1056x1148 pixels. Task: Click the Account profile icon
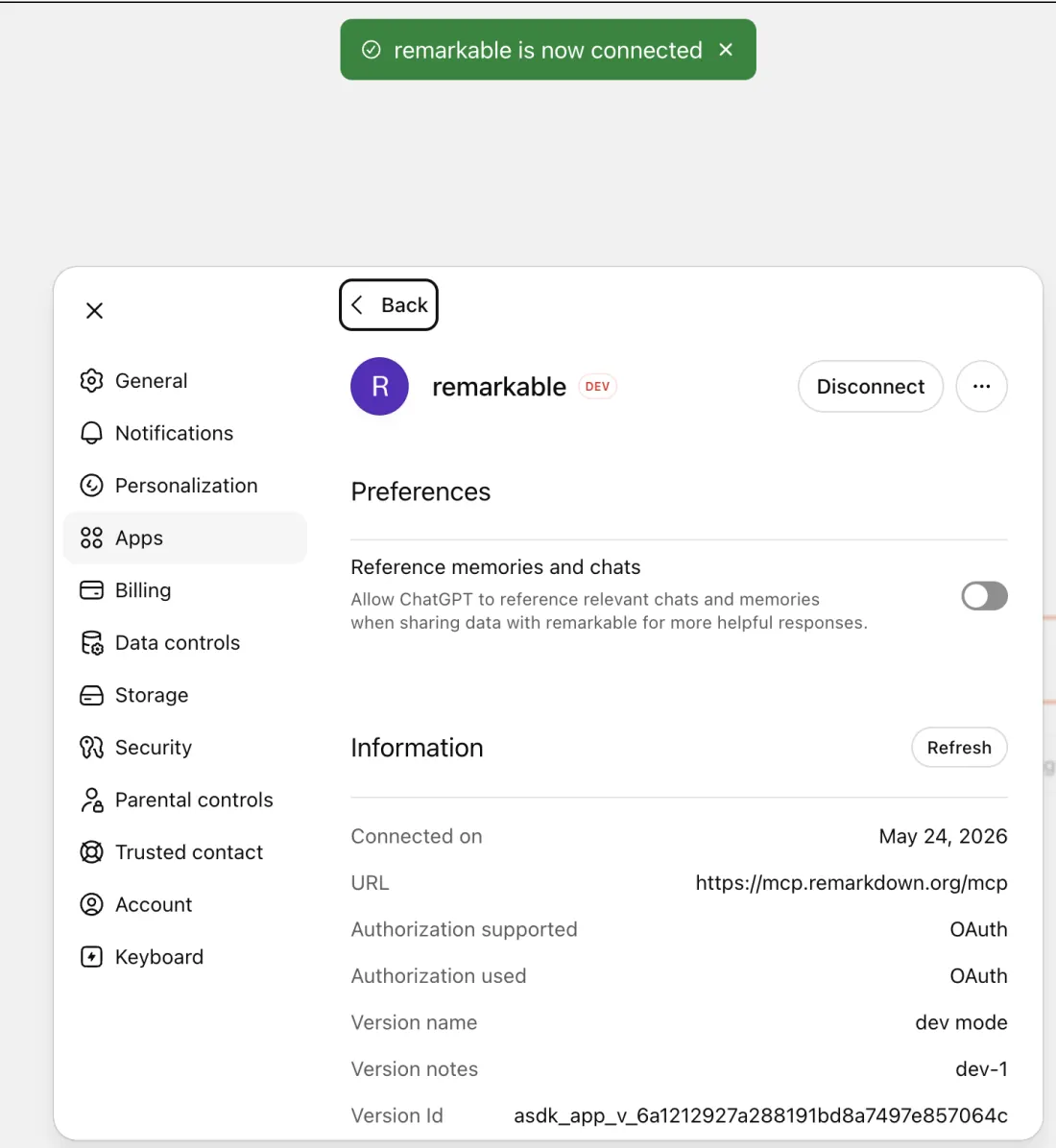tap(91, 905)
